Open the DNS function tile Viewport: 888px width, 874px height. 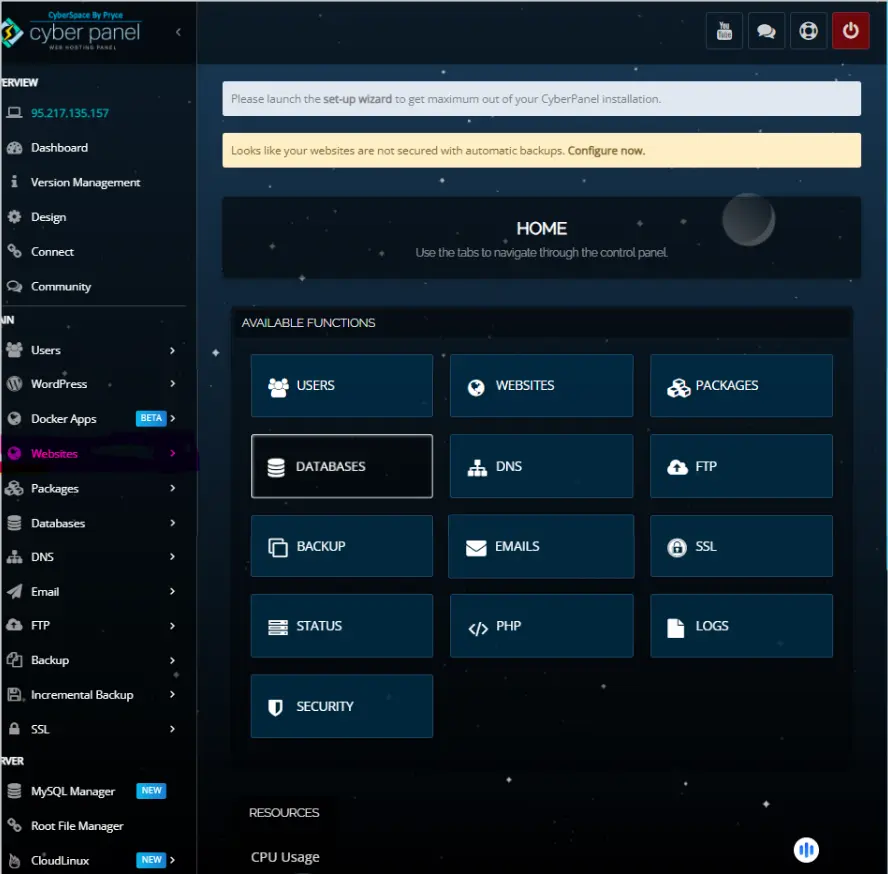[x=541, y=466]
